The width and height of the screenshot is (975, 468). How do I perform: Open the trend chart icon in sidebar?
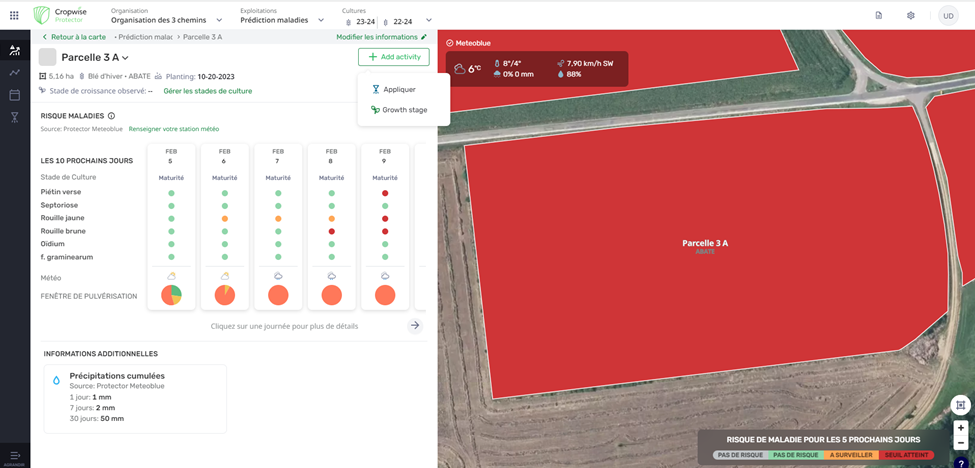click(15, 73)
